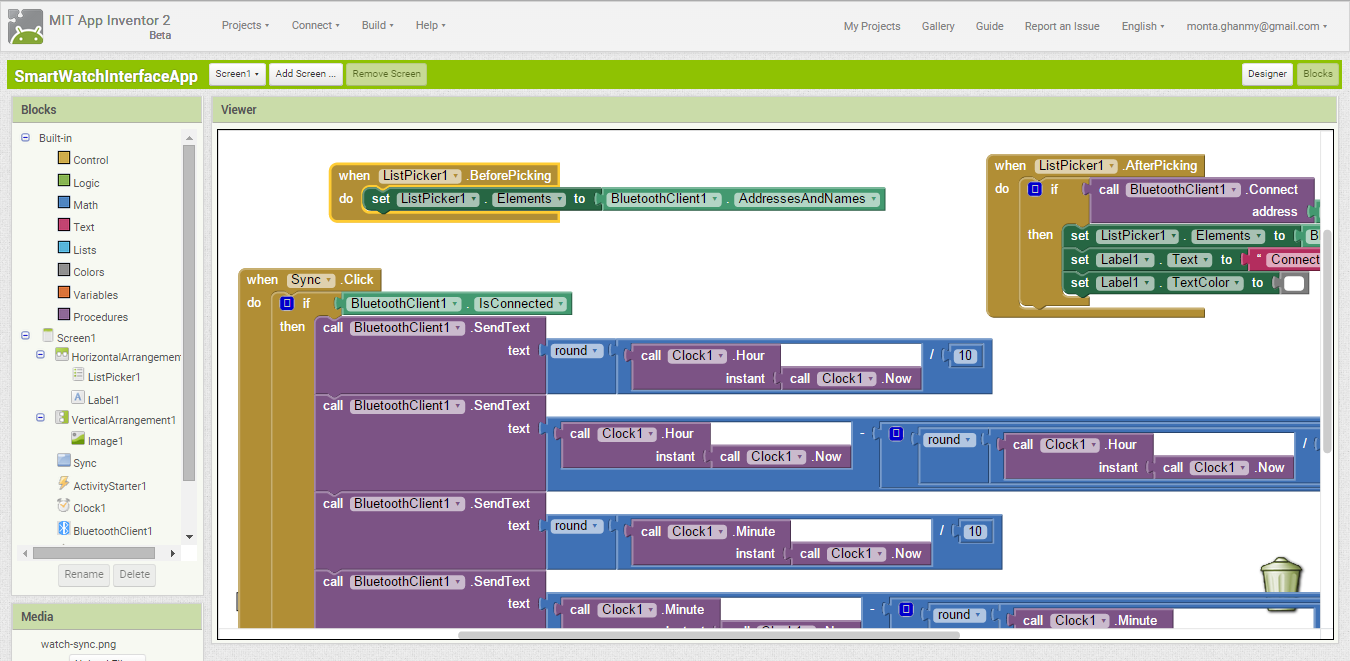
Task: Click the Delete button below the component tree
Action: (135, 575)
